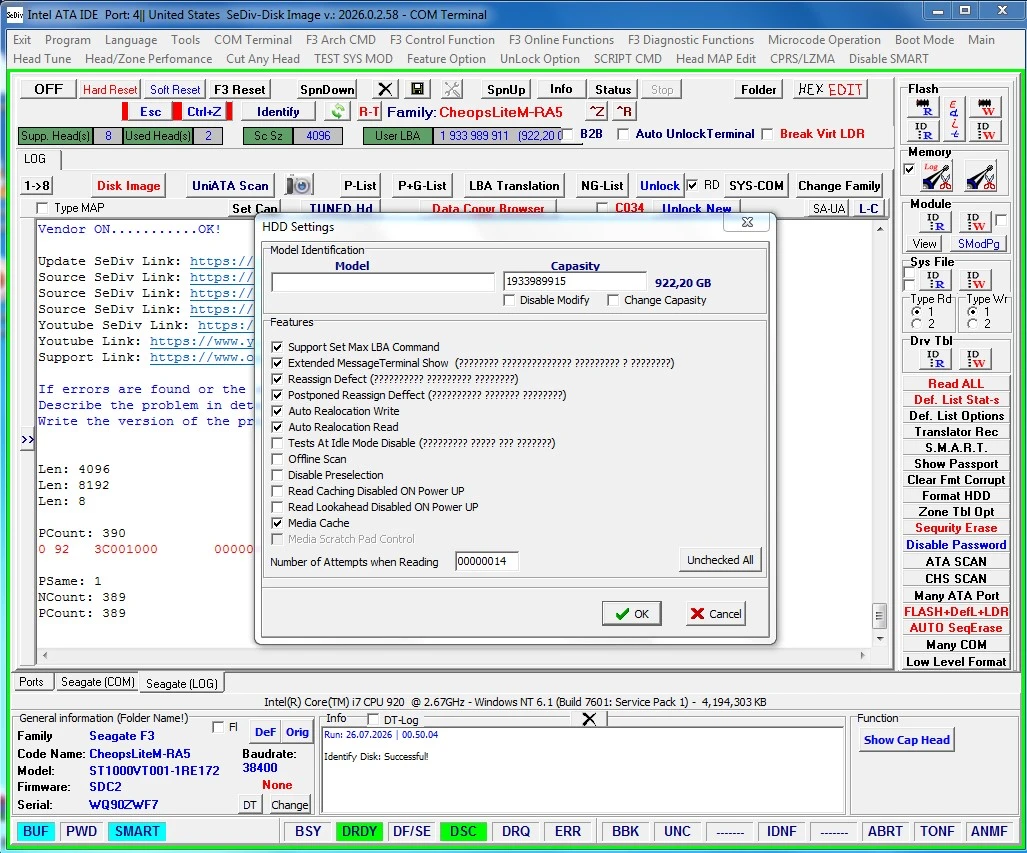Open the Flash edit icon button
The height and width of the screenshot is (853, 1027).
(954, 119)
